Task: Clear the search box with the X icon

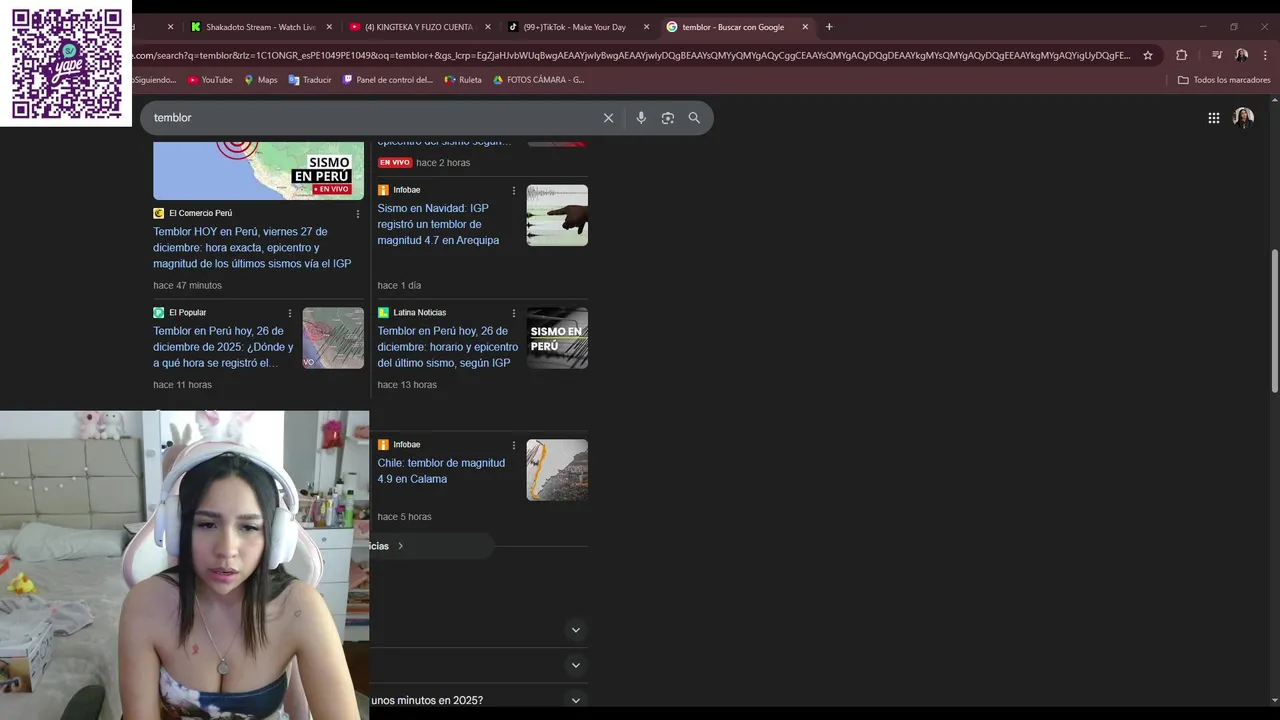Action: click(x=608, y=118)
